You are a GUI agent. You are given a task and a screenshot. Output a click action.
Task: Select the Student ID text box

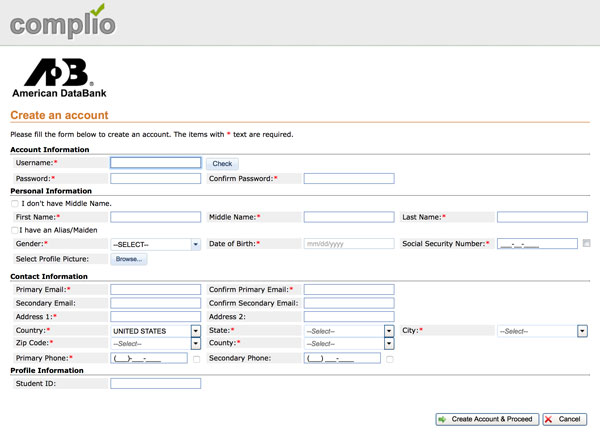point(155,383)
